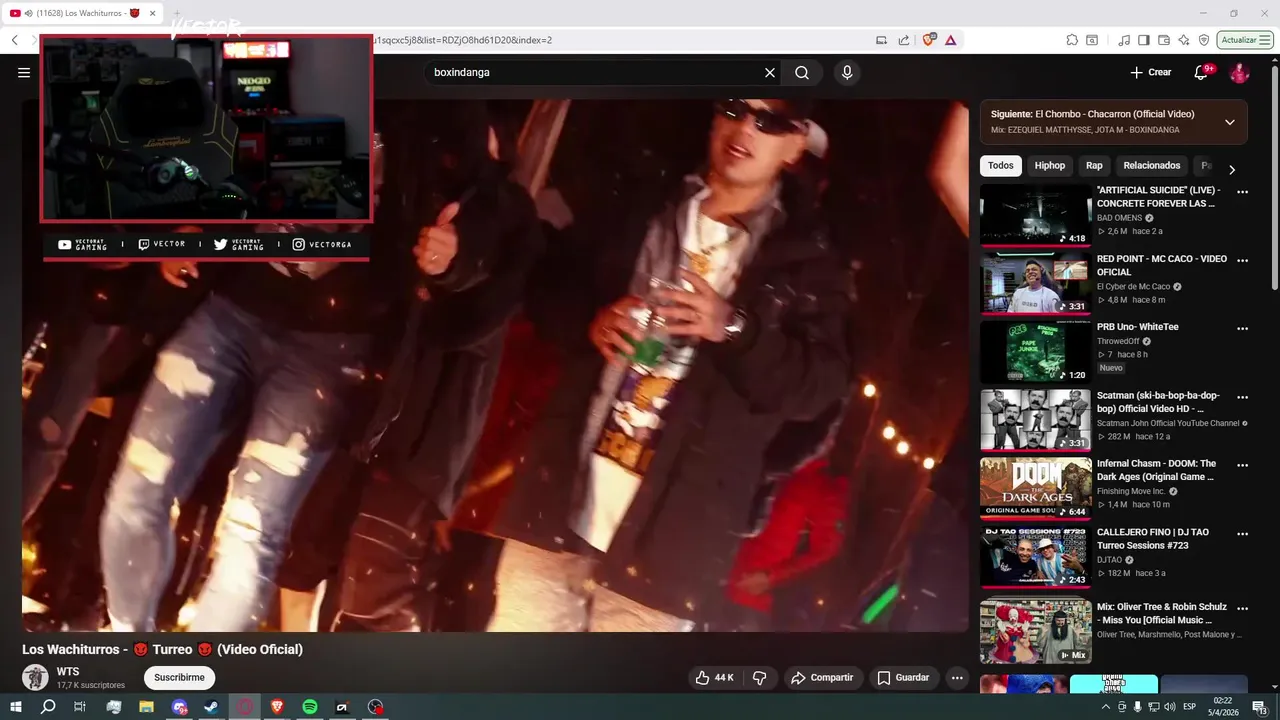
Task: Like the video with 44 K
Action: tap(715, 678)
